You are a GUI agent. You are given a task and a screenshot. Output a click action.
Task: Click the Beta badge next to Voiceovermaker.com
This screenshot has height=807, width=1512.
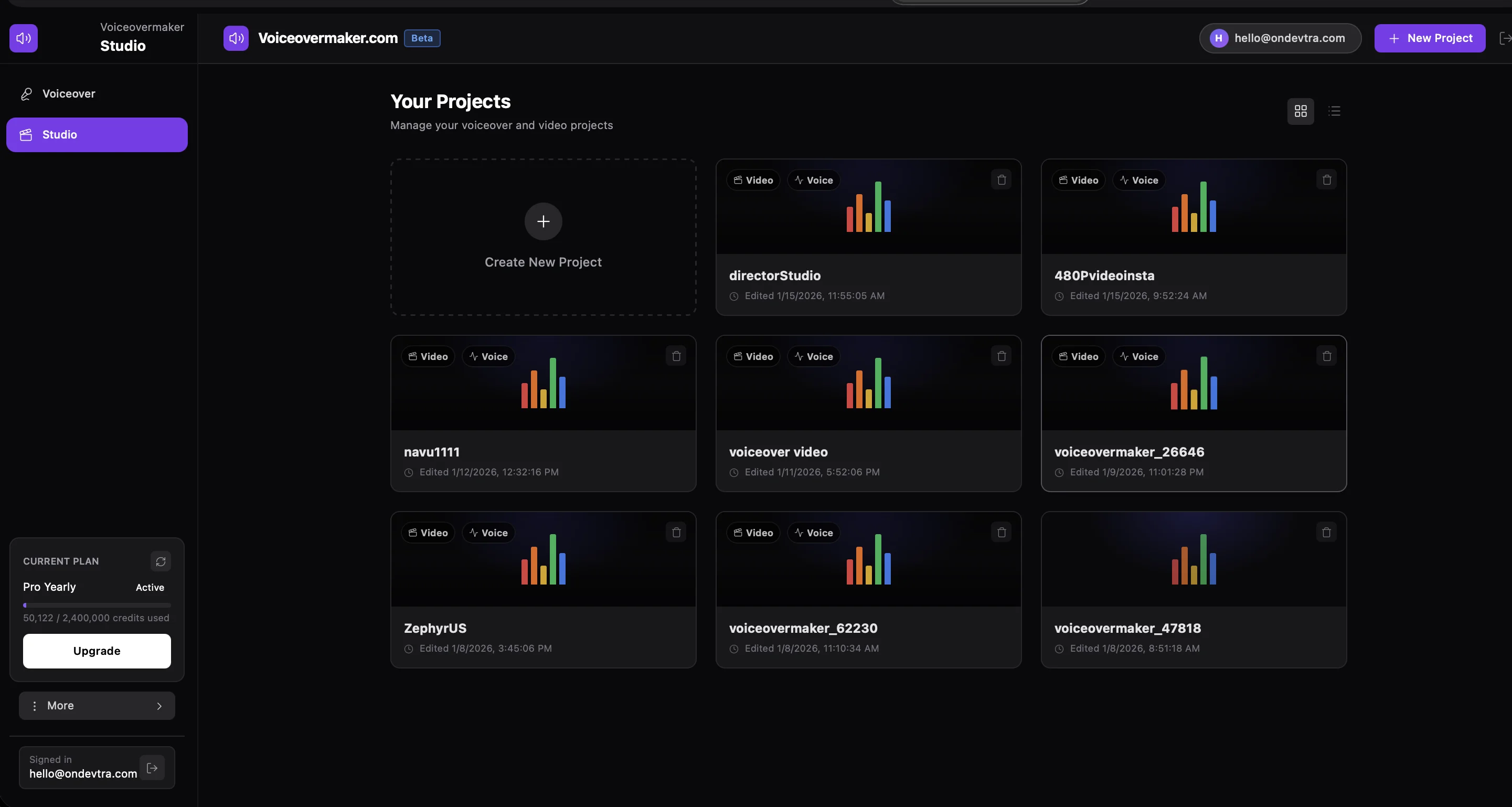422,38
